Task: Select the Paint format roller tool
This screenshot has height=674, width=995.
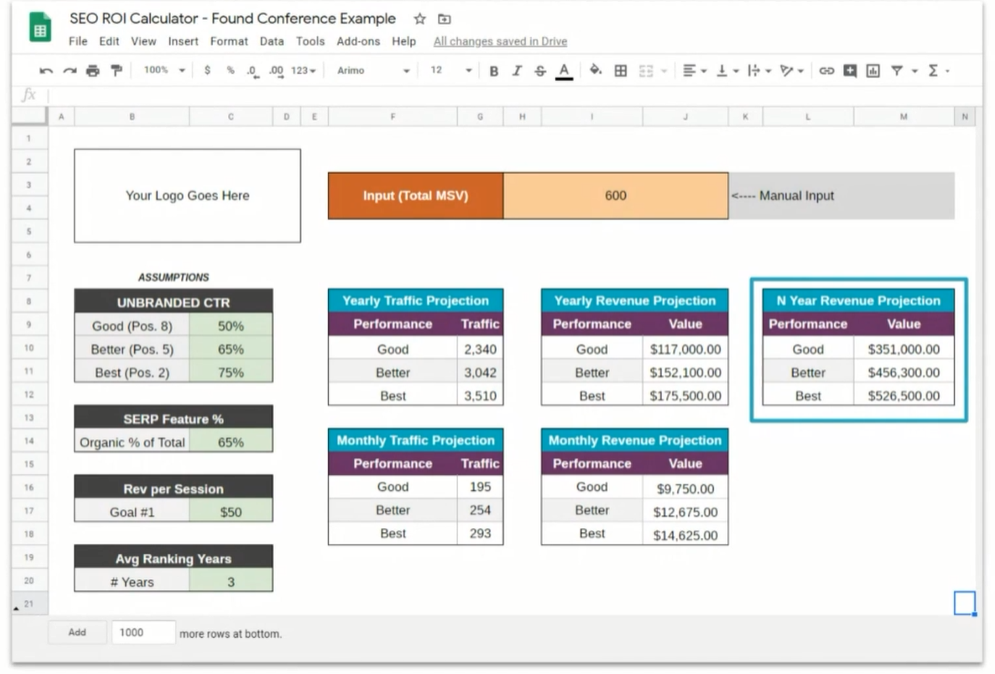Action: pyautogui.click(x=116, y=71)
